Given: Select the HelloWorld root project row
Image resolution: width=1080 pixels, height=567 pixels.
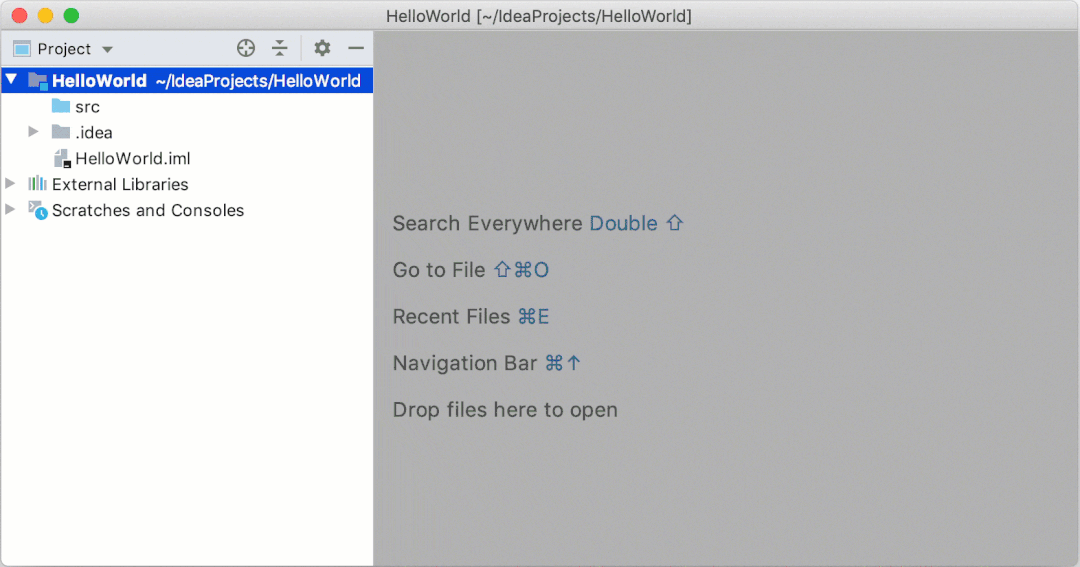Looking at the screenshot, I should pos(187,81).
